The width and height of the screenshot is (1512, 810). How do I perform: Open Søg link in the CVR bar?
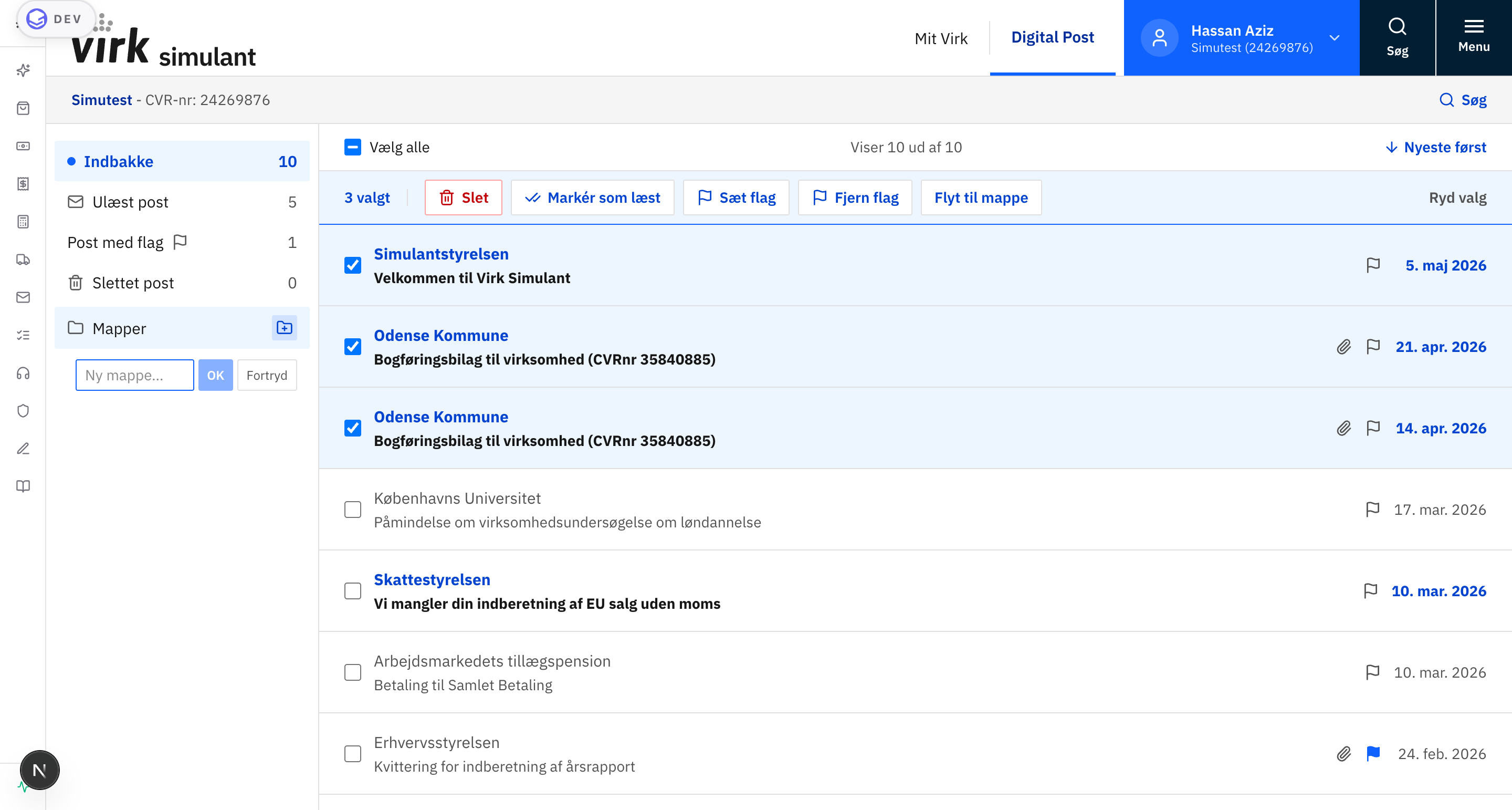coord(1463,100)
